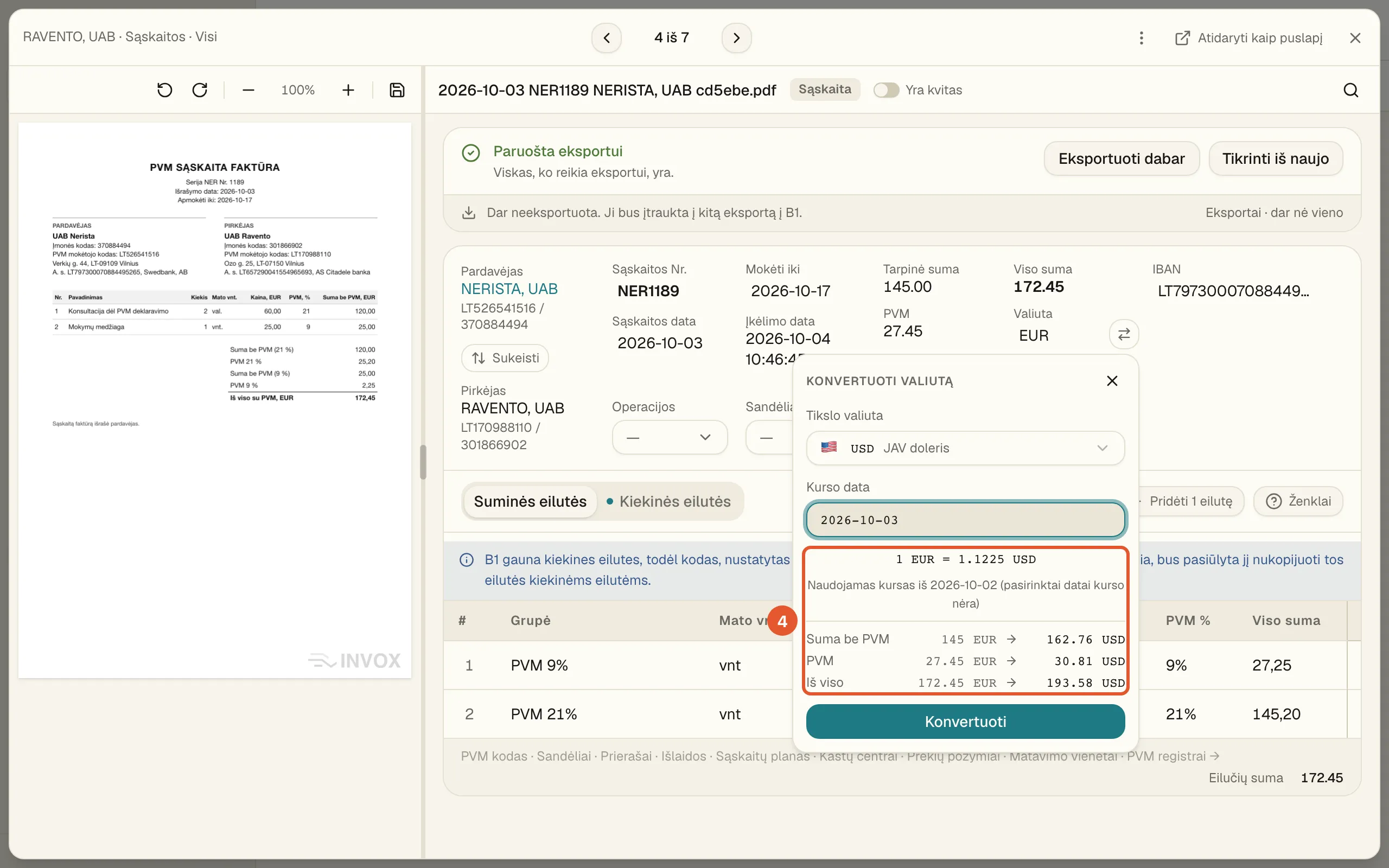Click the Sukeisti button
Screen dimensions: 1389x868
coord(505,358)
